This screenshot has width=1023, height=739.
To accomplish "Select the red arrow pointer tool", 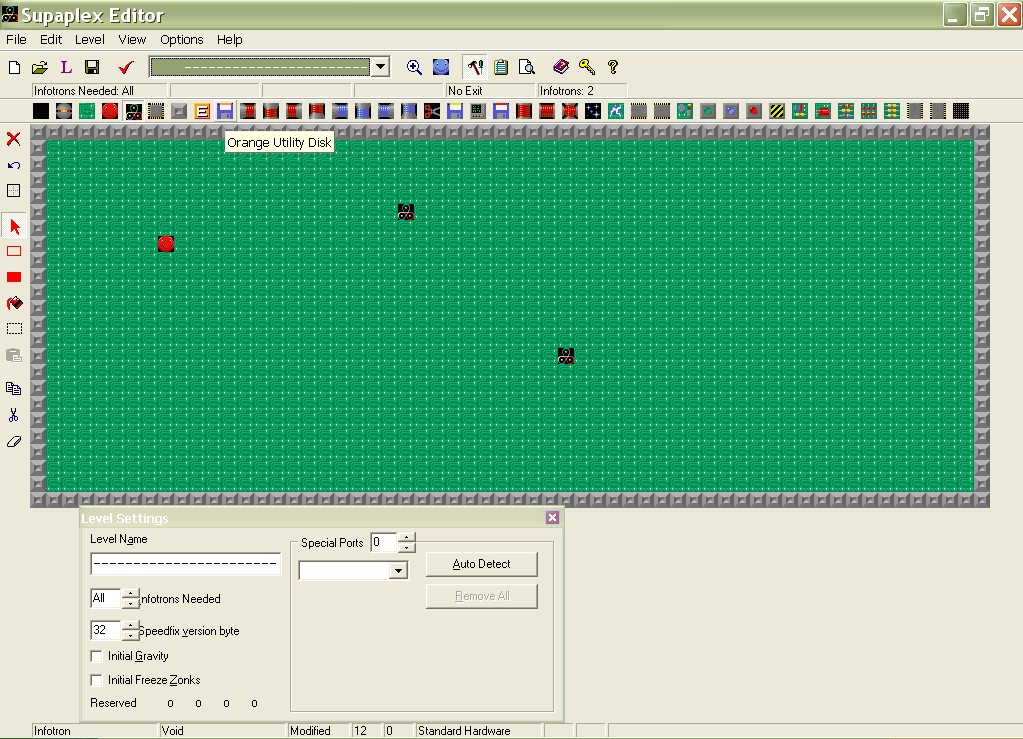I will [x=14, y=227].
